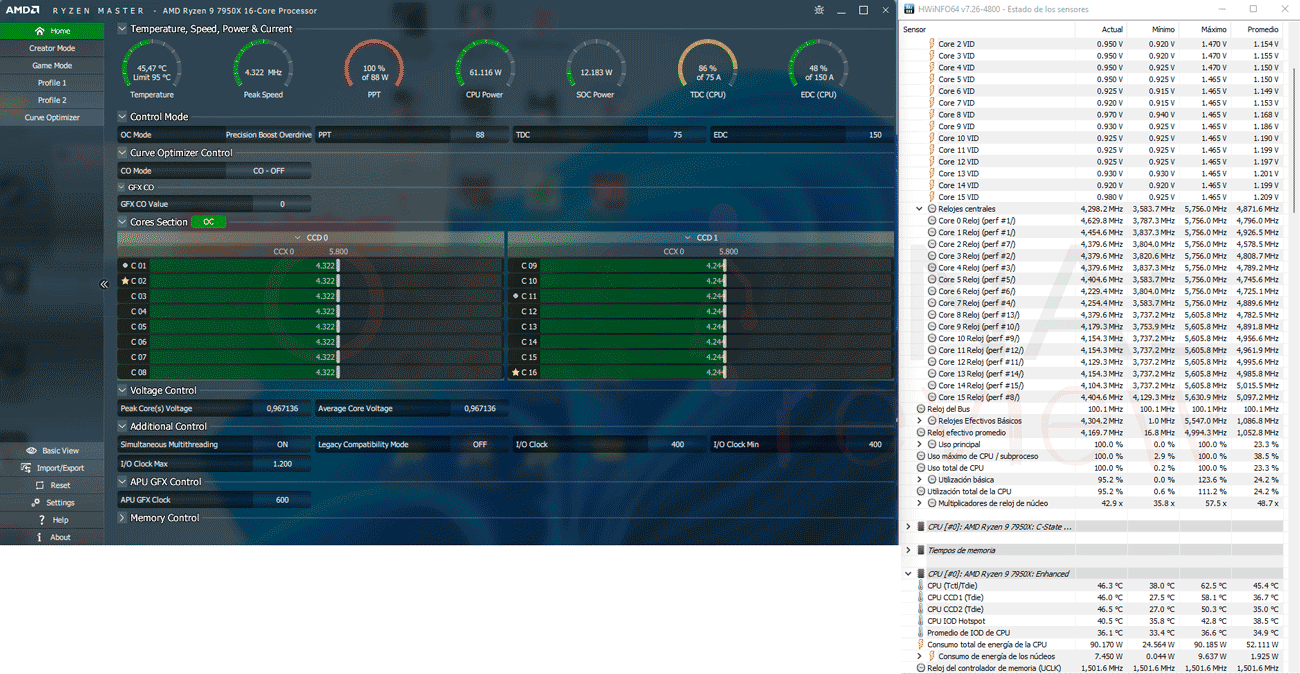Collapse the Temperature, Speed, Power & Current section
The width and height of the screenshot is (1300, 674).
point(122,29)
